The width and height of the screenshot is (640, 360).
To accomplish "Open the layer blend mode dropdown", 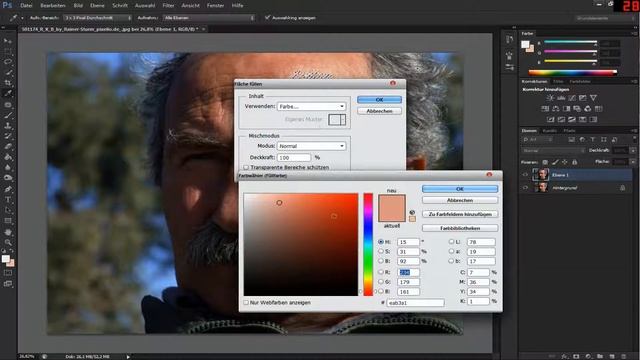I will tap(553, 151).
